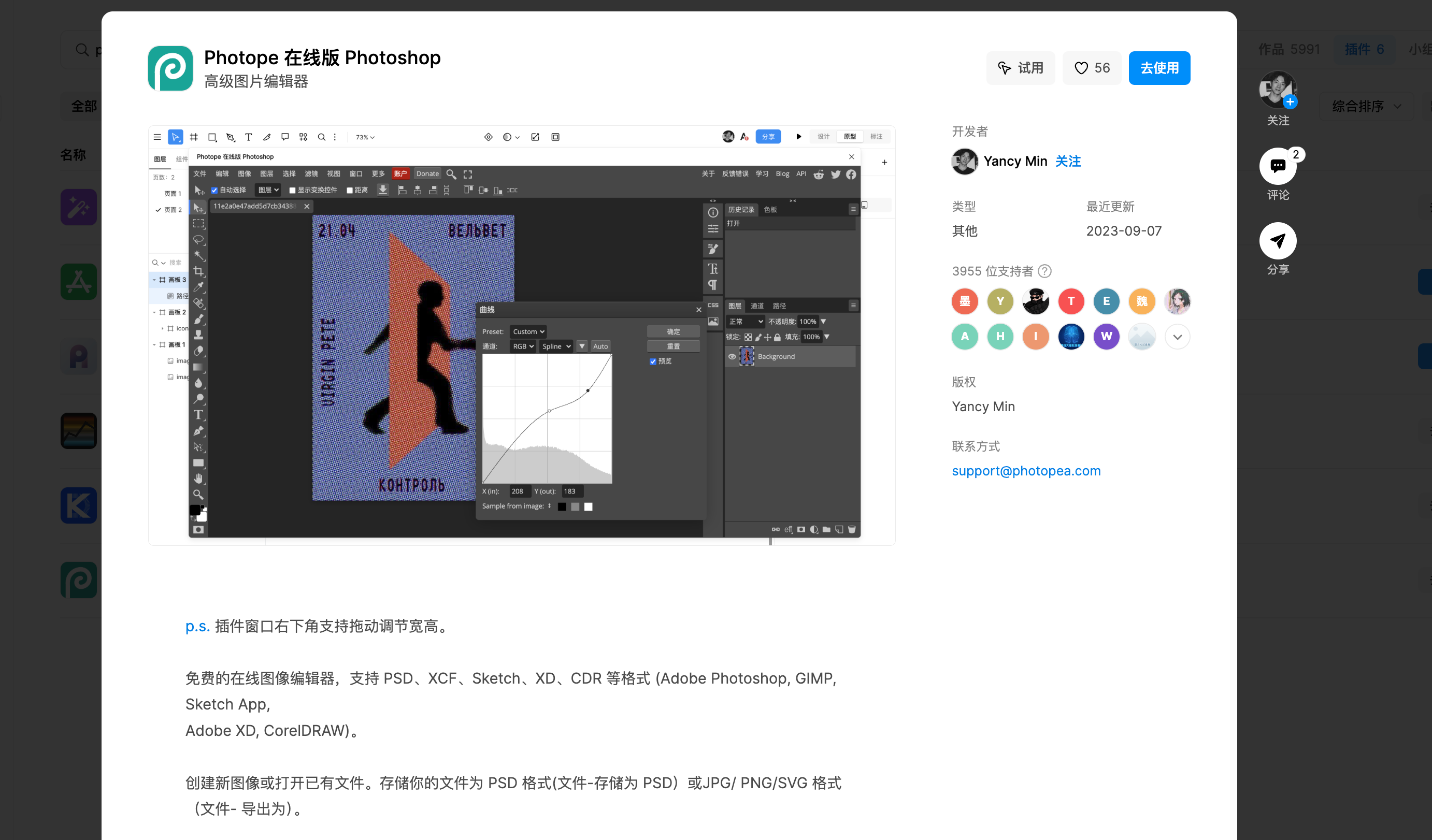The height and width of the screenshot is (840, 1432).
Task: Select the Clone Stamp tool in preview
Action: click(198, 335)
